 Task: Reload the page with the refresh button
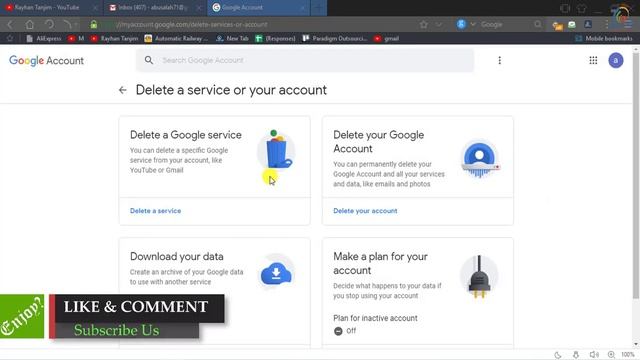(49, 24)
